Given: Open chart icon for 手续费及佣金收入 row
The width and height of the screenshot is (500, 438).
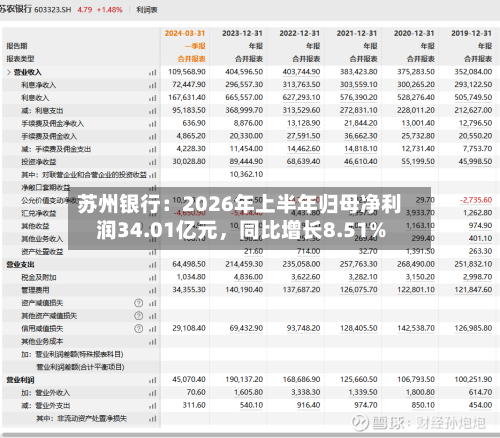Looking at the screenshot, I should [x=152, y=137].
